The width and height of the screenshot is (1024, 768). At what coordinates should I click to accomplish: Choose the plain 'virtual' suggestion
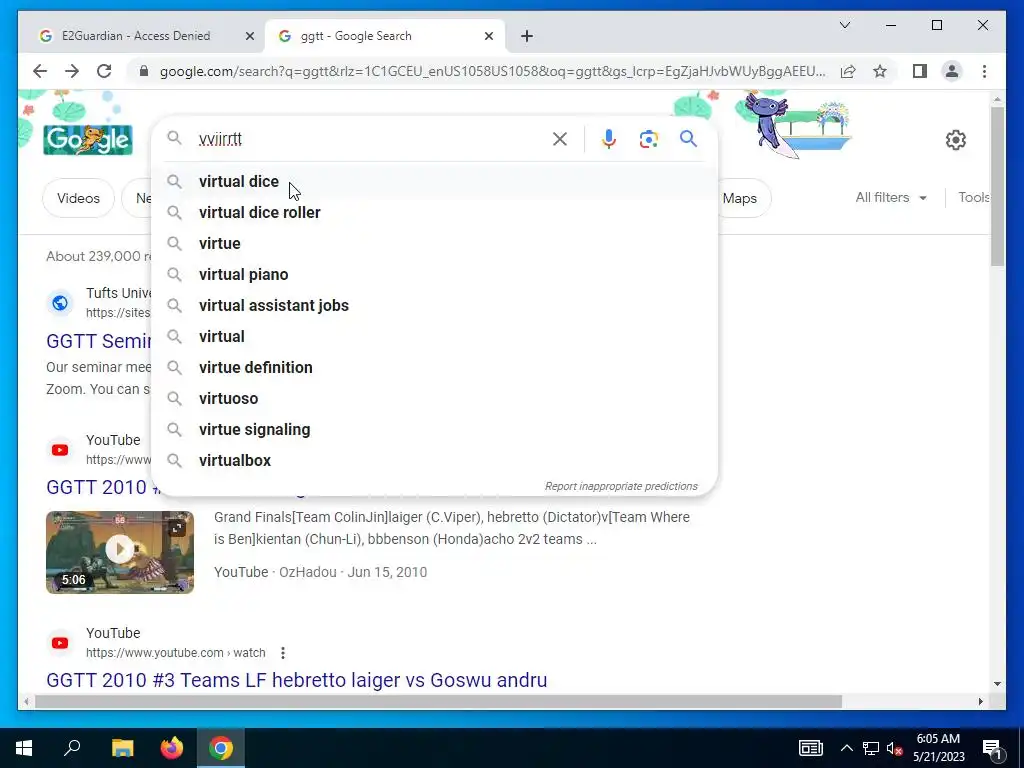click(434, 336)
